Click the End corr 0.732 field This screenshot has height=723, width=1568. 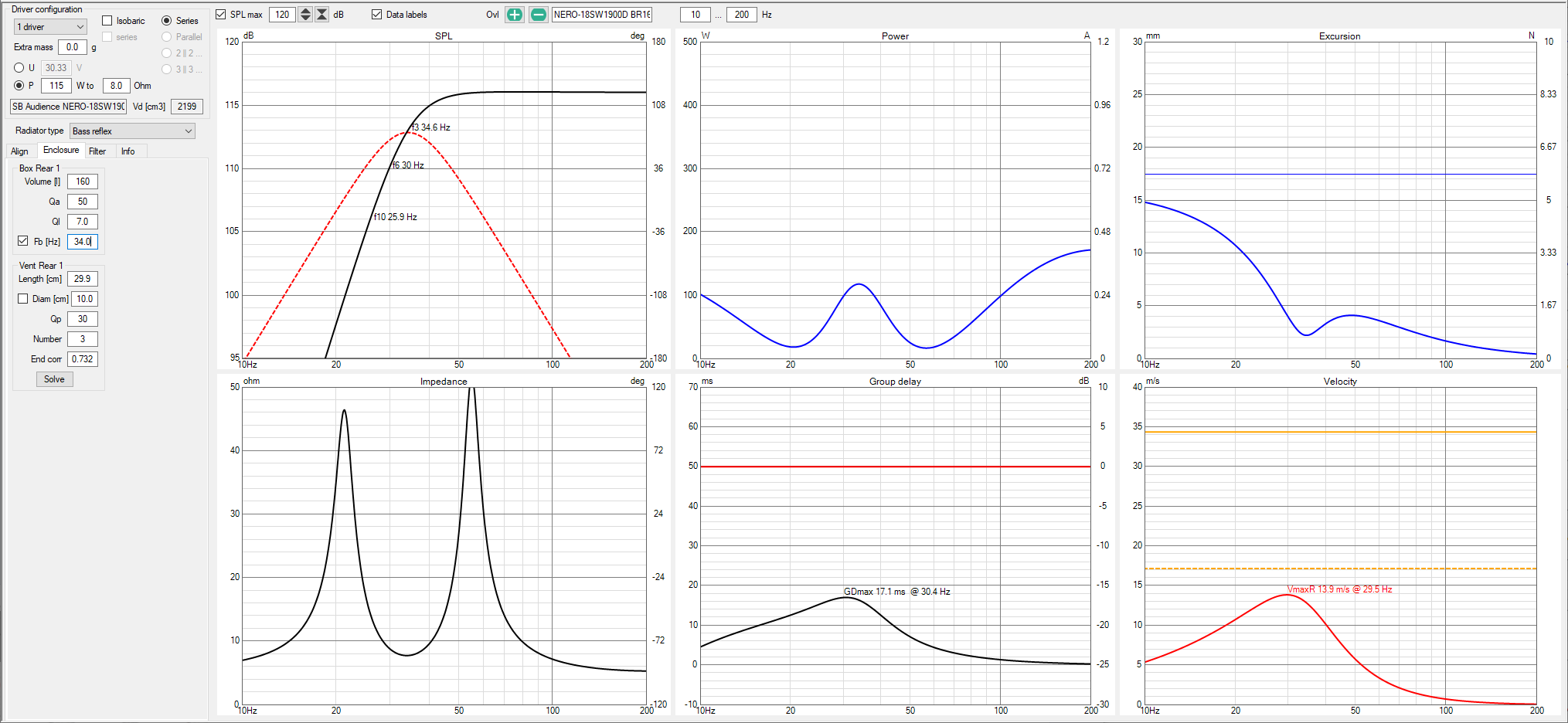83,359
